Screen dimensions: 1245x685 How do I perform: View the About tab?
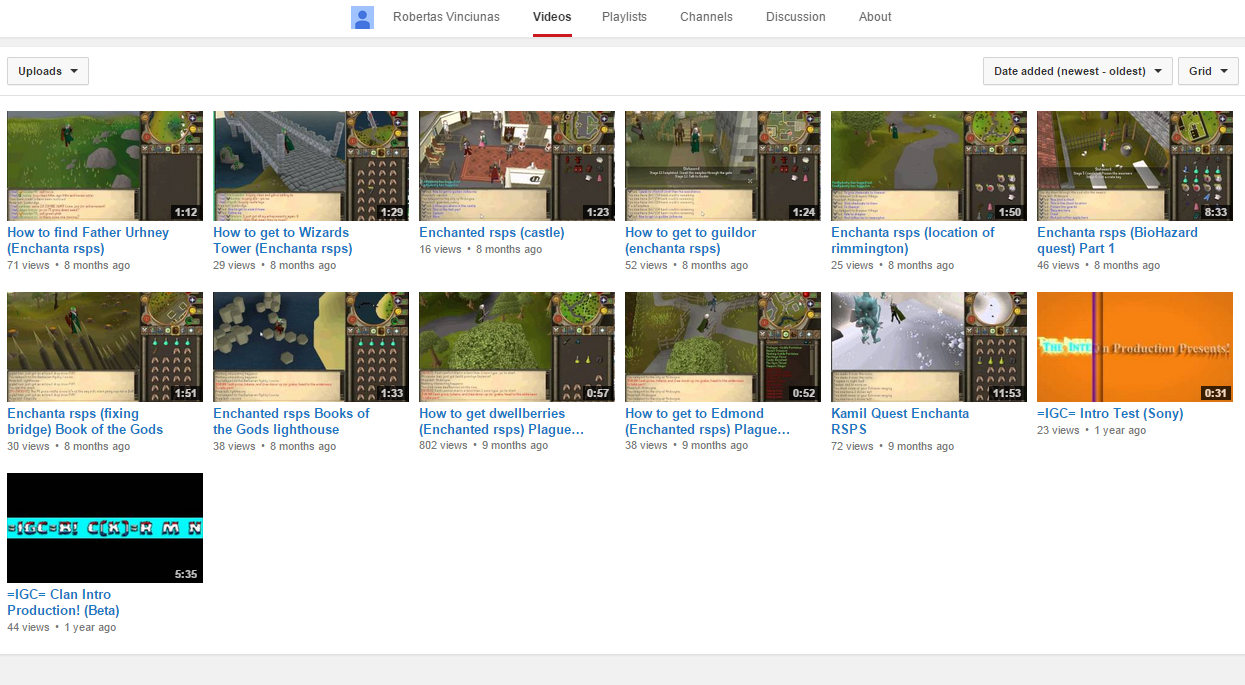click(x=875, y=17)
